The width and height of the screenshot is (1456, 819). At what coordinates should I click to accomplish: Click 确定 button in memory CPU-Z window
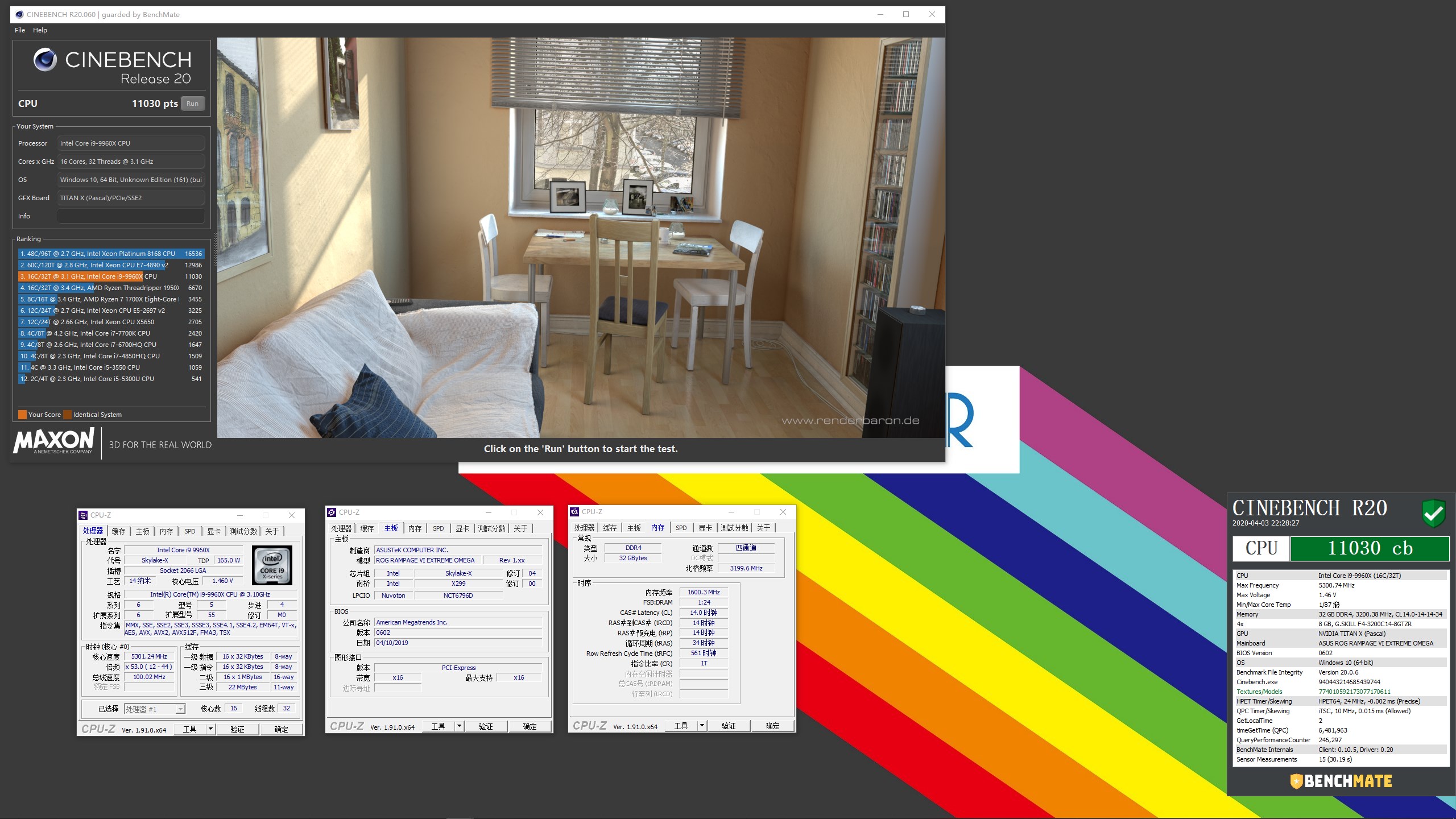pyautogui.click(x=772, y=726)
